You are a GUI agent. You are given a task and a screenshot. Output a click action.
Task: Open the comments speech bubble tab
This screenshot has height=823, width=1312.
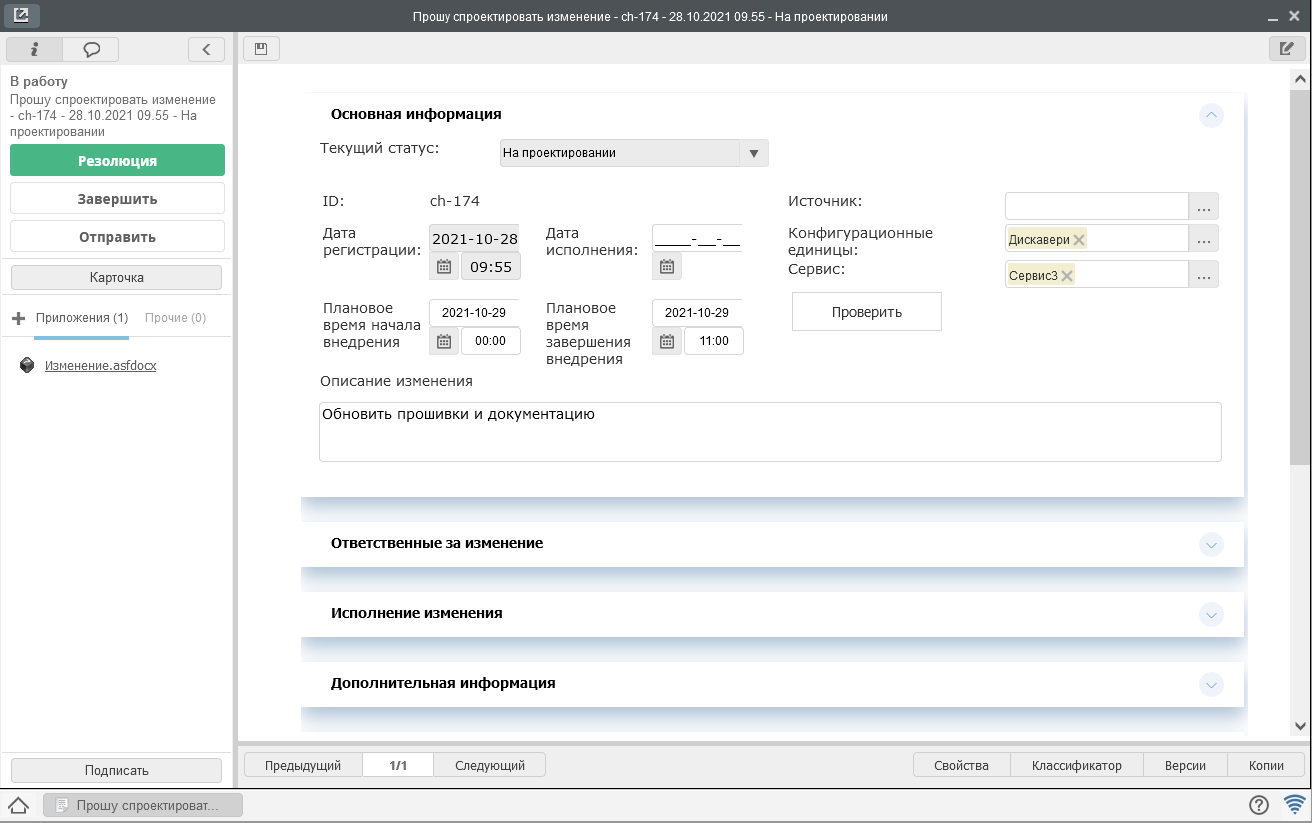pyautogui.click(x=91, y=48)
